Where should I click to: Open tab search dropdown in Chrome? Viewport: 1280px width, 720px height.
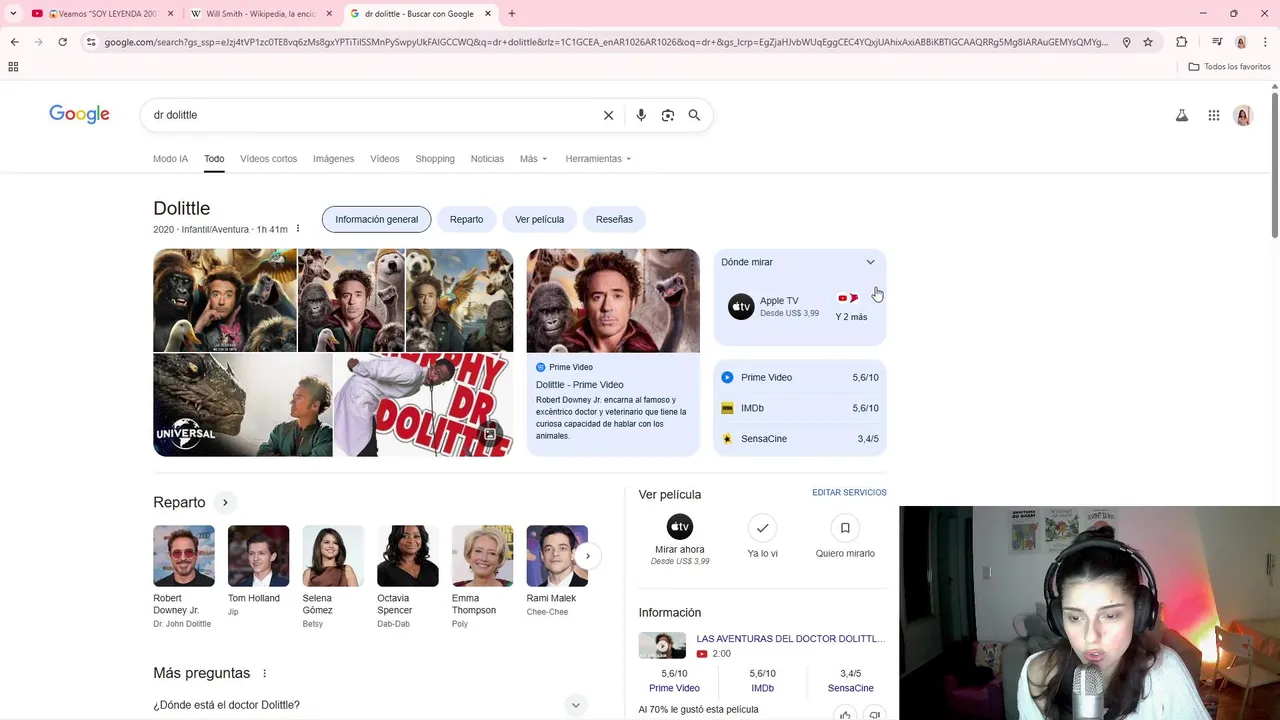[13, 14]
